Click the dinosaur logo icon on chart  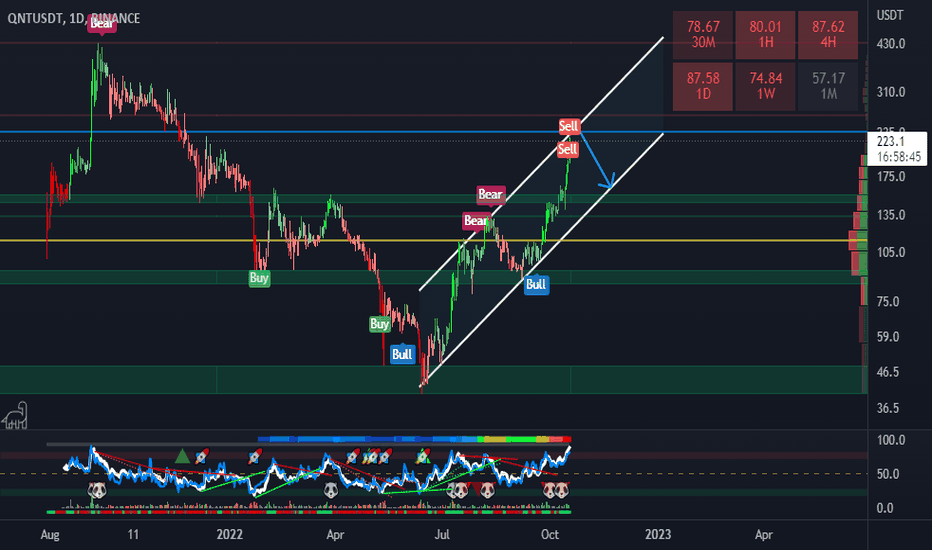[x=15, y=415]
